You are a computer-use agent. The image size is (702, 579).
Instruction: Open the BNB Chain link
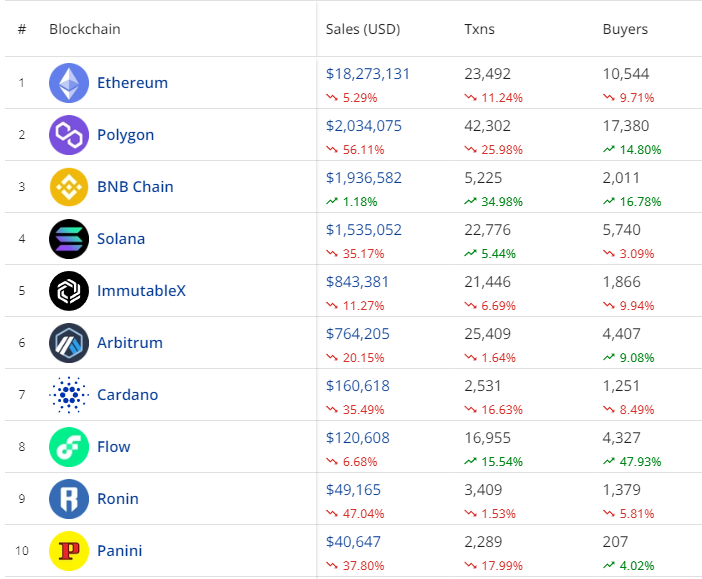pyautogui.click(x=135, y=187)
